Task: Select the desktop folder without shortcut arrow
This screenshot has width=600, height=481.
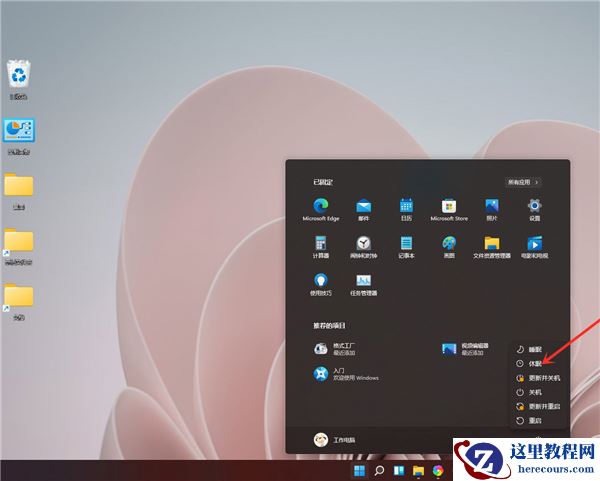Action: point(19,192)
